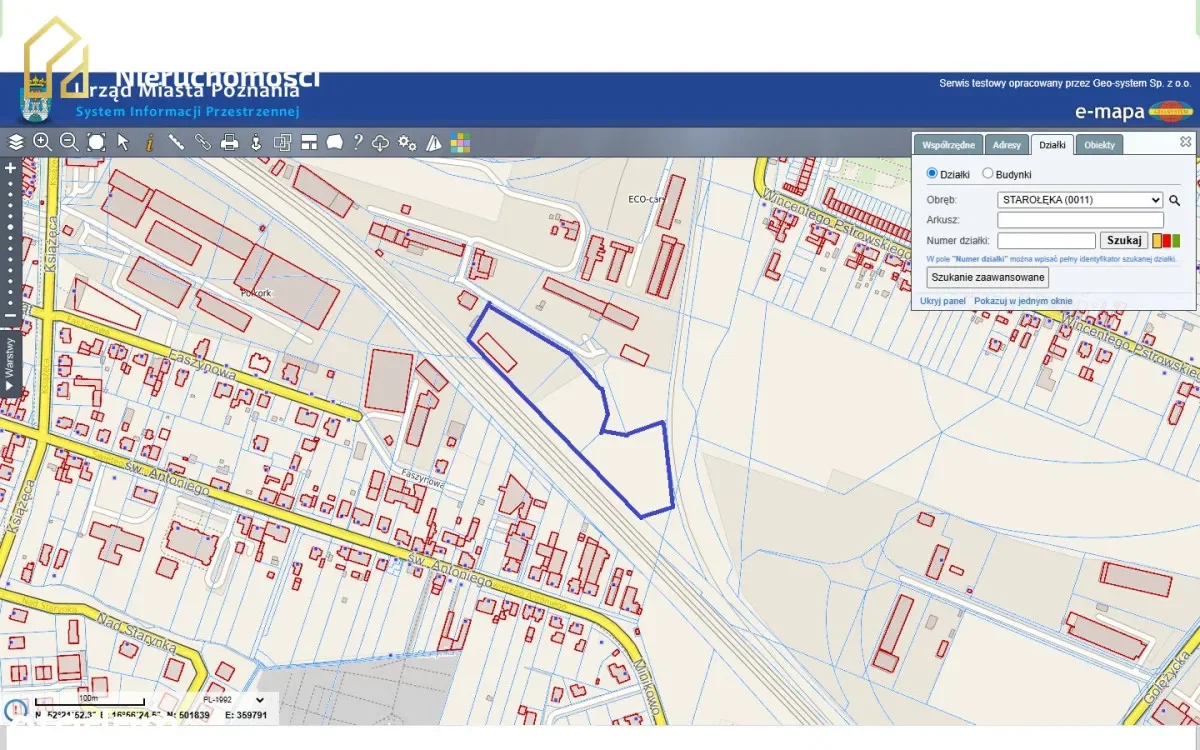Click the Numer działki input field
The height and width of the screenshot is (750, 1200).
coord(1046,241)
